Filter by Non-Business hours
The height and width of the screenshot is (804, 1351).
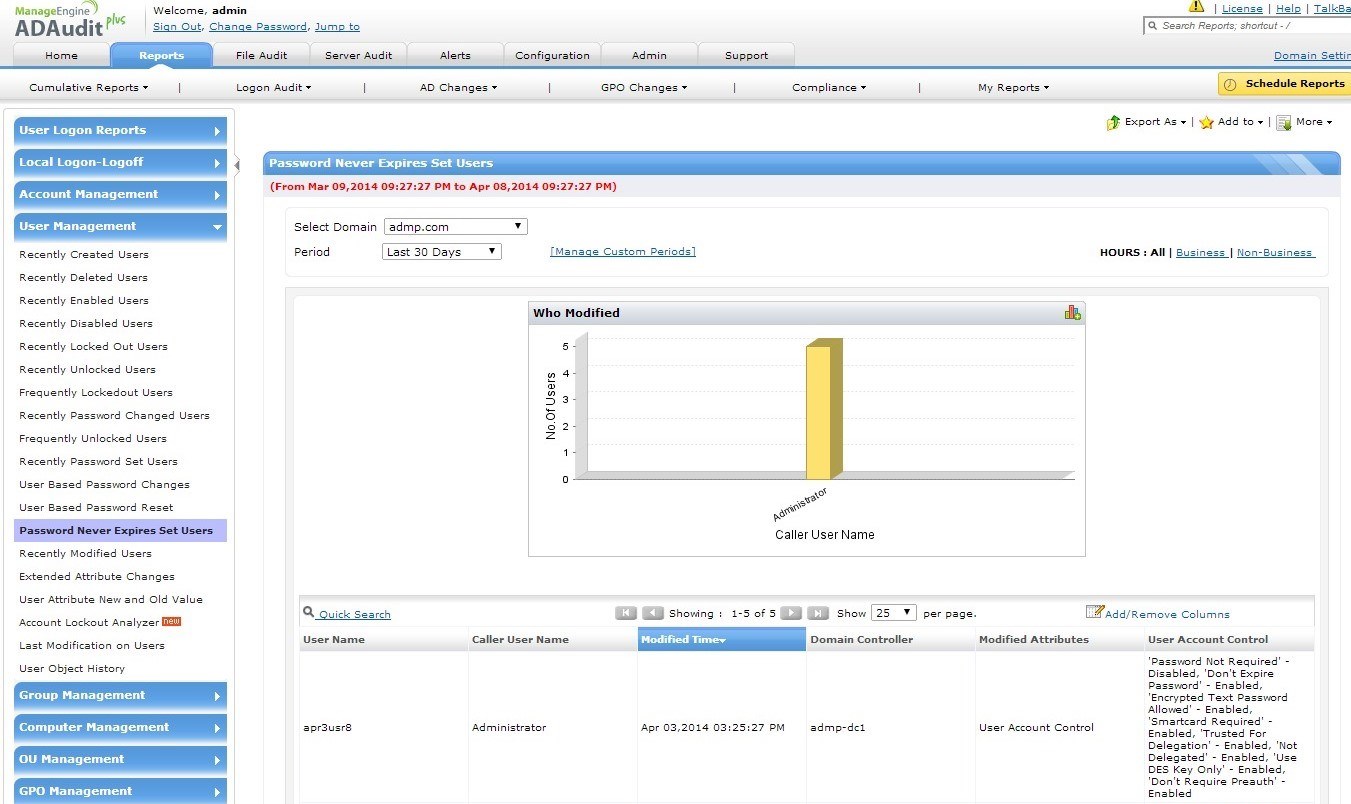point(1275,253)
